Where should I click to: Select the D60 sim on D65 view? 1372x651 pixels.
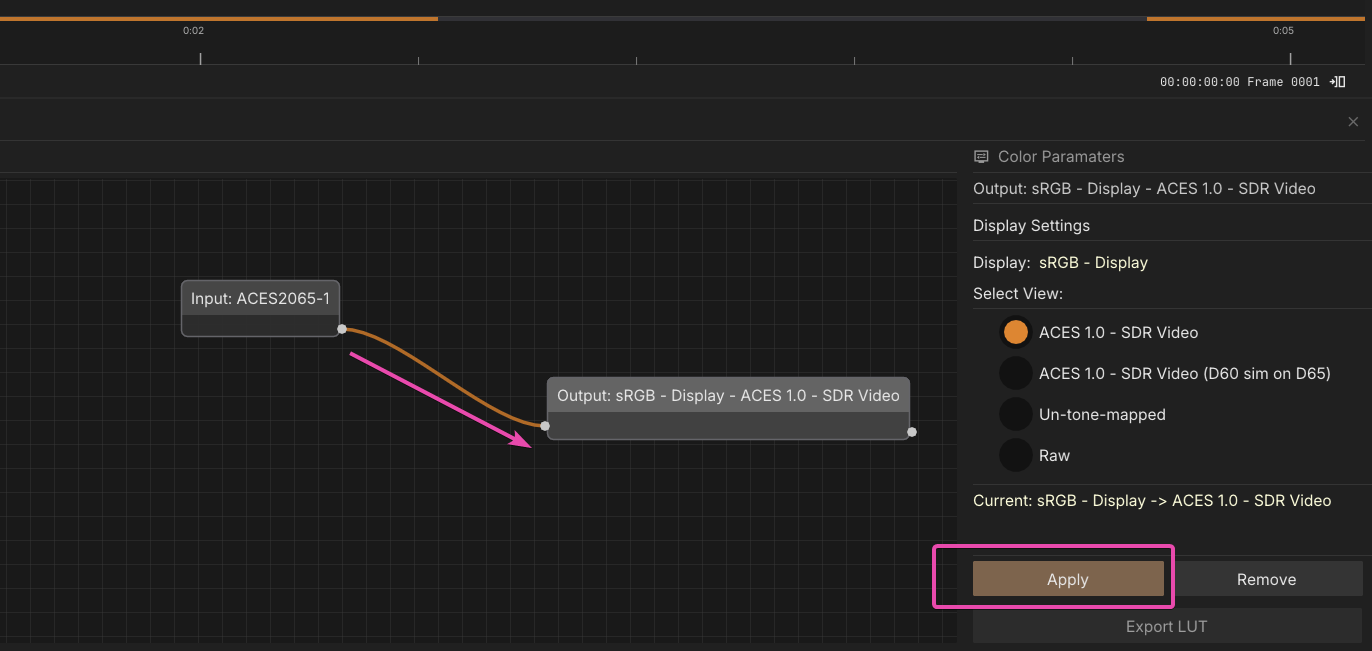pos(1016,373)
